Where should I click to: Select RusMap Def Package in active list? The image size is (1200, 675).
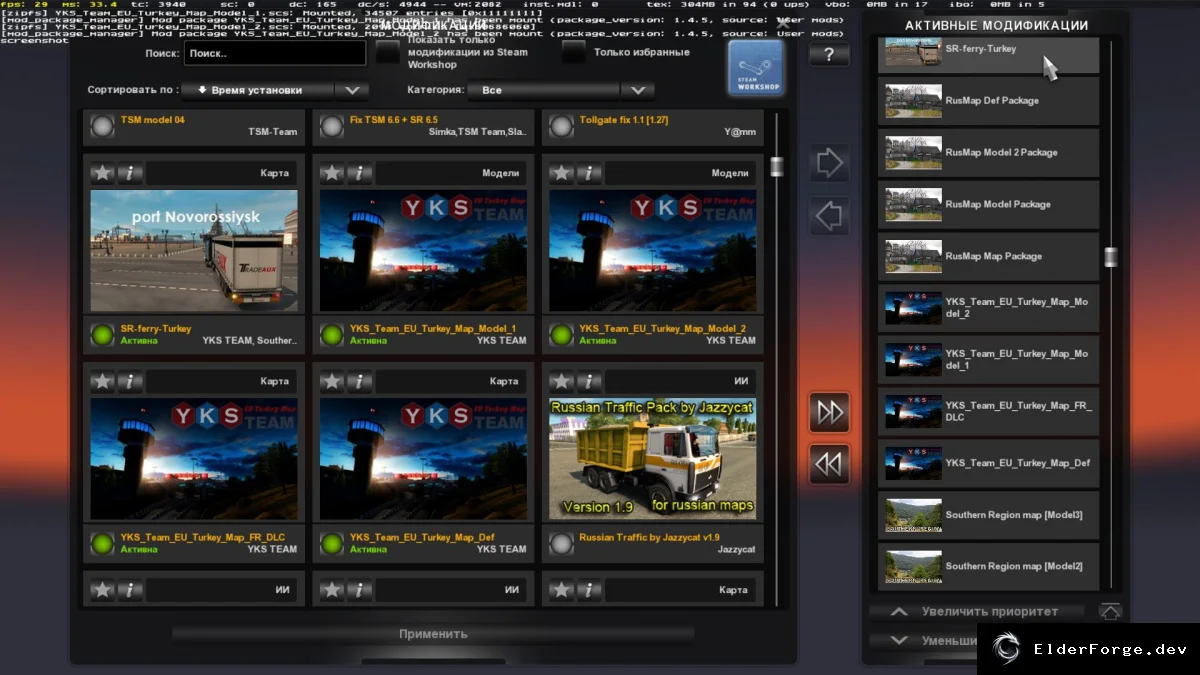(988, 101)
